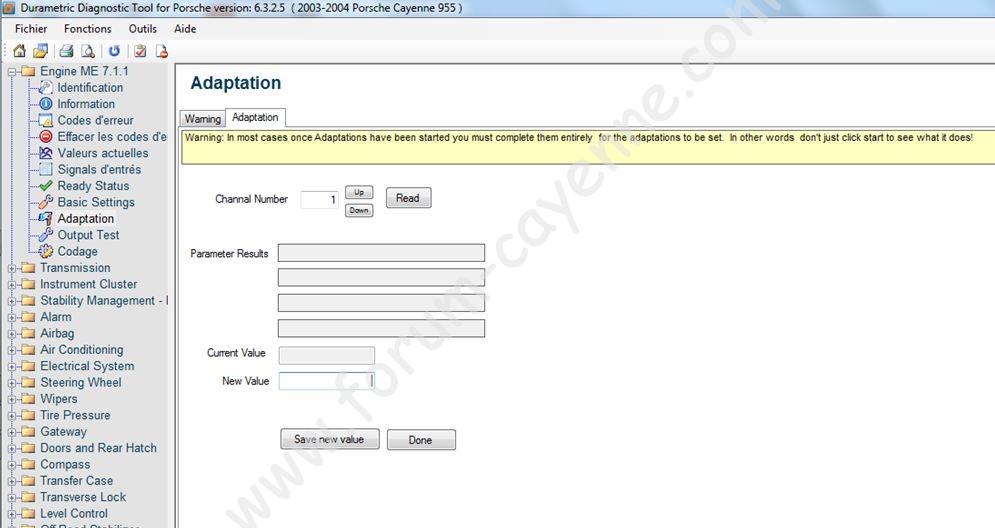Open the Fichier menu
The image size is (995, 528).
coord(31,29)
